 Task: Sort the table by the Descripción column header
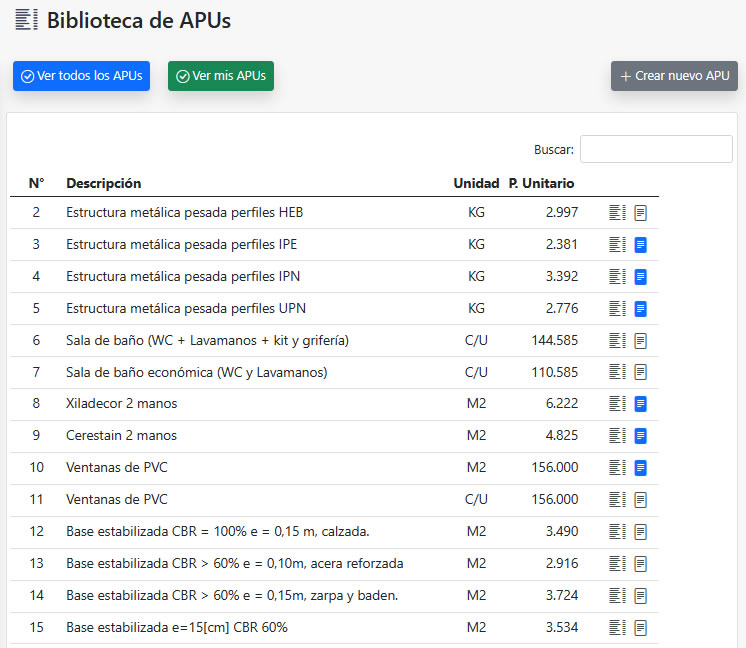(104, 183)
